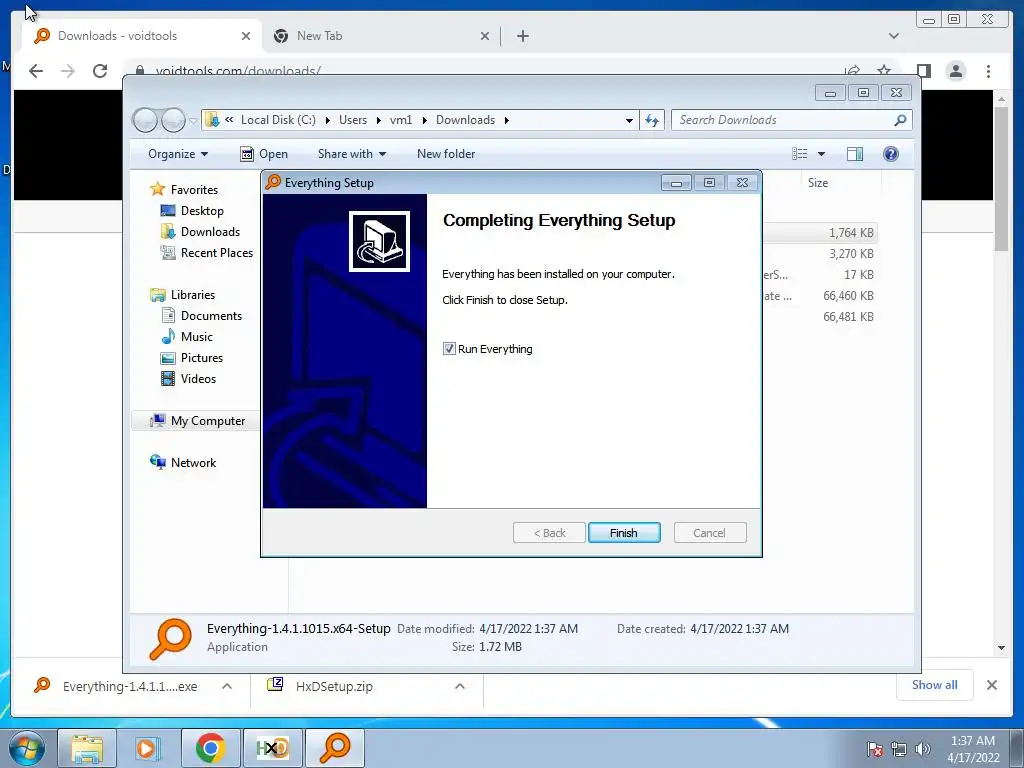The width and height of the screenshot is (1024, 768).
Task: Select the file row sized 3,270 KB
Action: pyautogui.click(x=820, y=254)
